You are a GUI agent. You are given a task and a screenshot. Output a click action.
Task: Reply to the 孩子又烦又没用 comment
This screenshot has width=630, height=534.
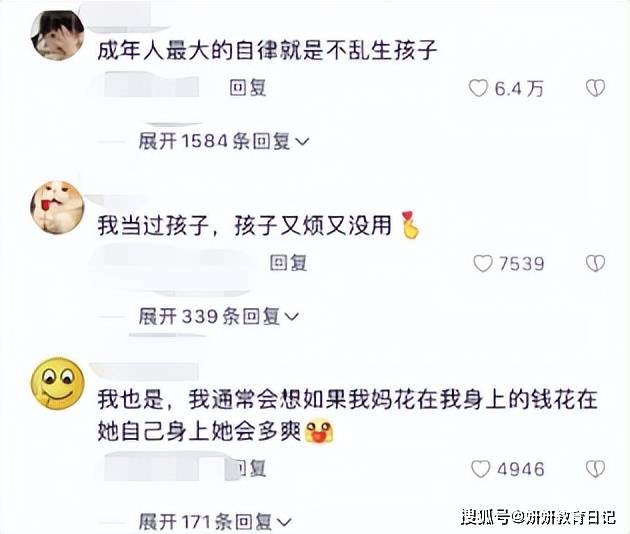pyautogui.click(x=288, y=263)
